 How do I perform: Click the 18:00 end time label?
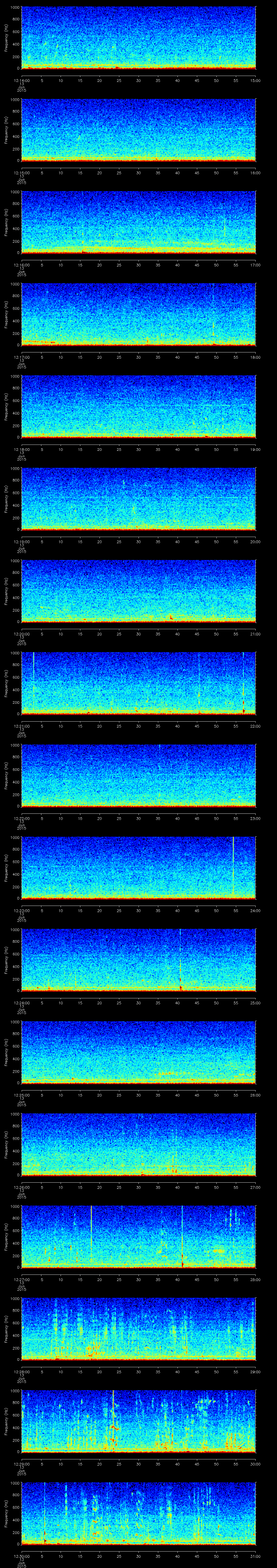255,357
